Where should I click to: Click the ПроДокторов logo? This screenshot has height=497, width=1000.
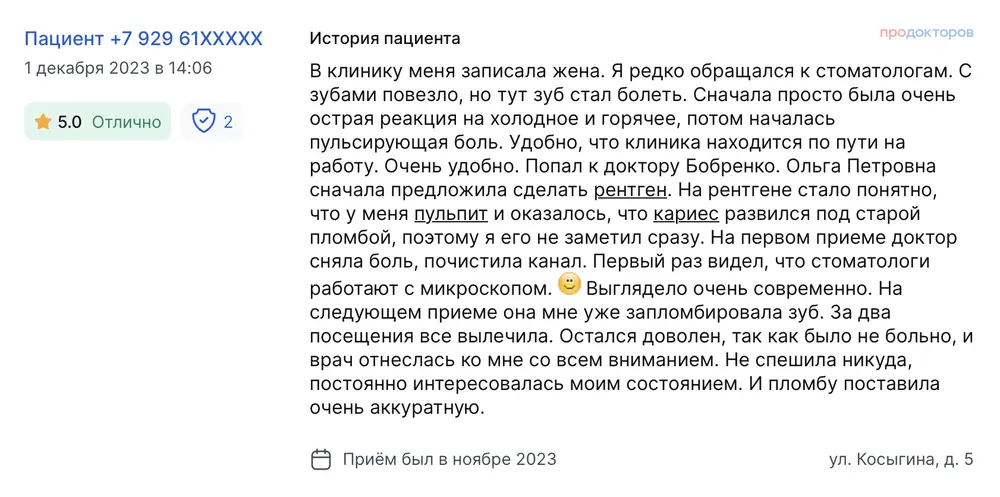point(926,33)
